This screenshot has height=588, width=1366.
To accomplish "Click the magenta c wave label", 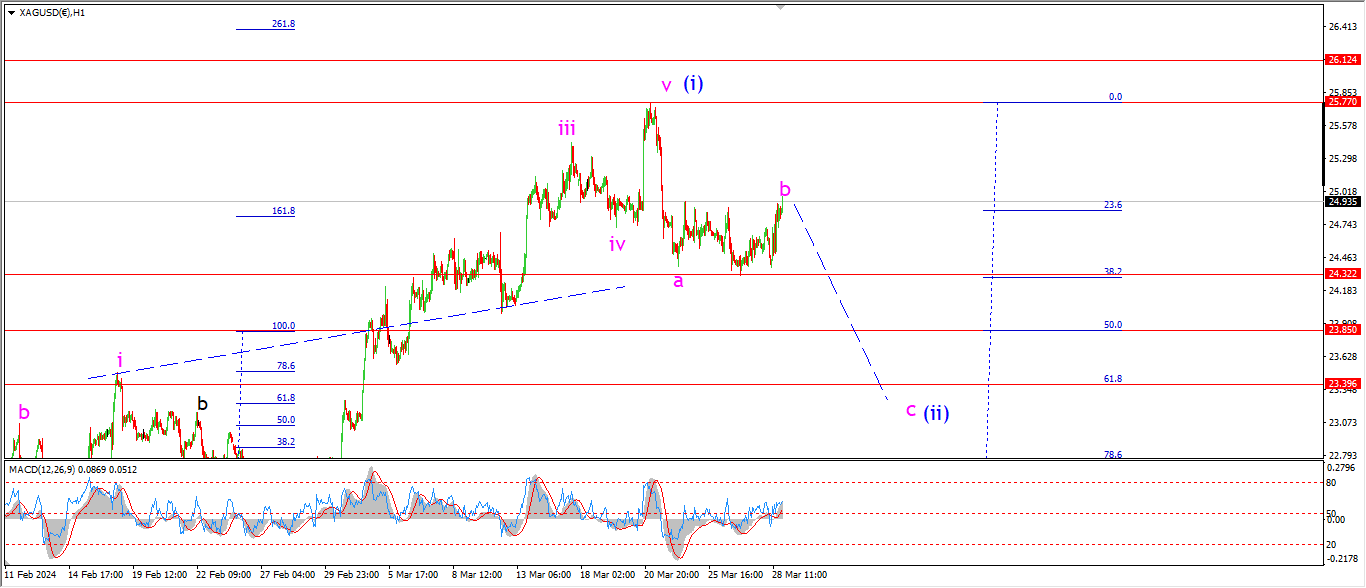I will pyautogui.click(x=911, y=409).
